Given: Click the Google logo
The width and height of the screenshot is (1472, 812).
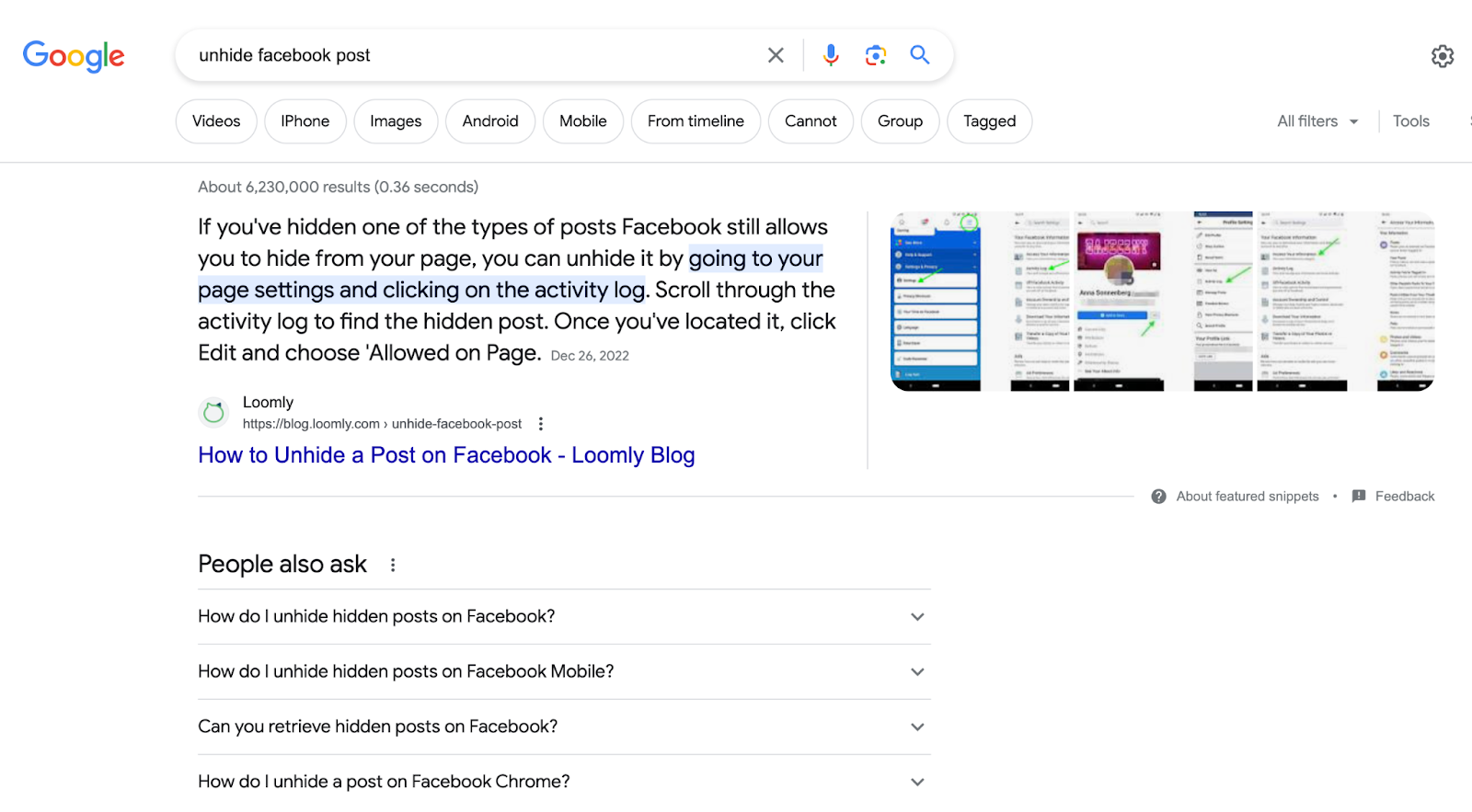Looking at the screenshot, I should 74,56.
